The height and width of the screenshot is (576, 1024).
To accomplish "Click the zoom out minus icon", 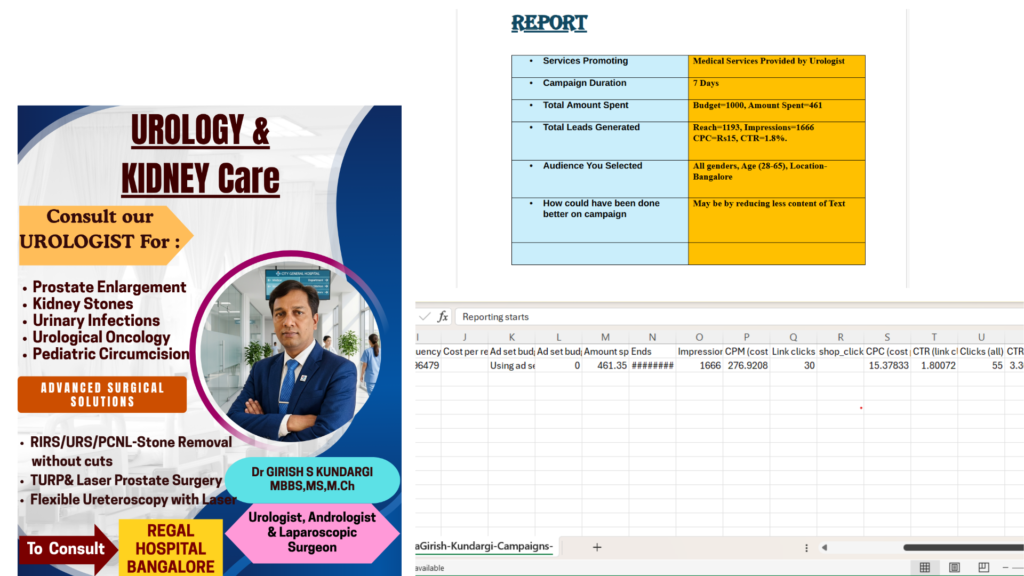I will 1006,568.
